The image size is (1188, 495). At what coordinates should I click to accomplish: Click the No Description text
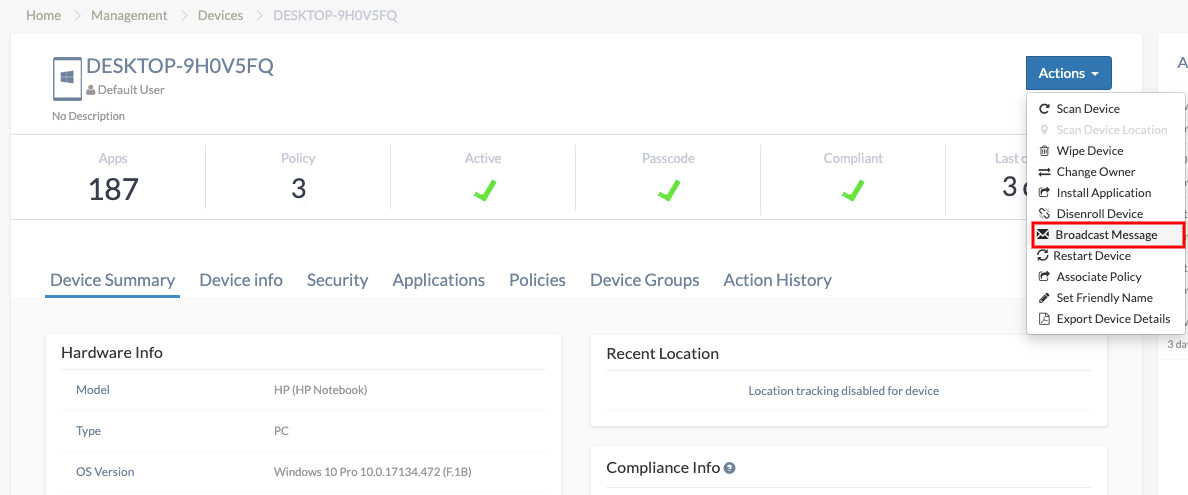[89, 117]
